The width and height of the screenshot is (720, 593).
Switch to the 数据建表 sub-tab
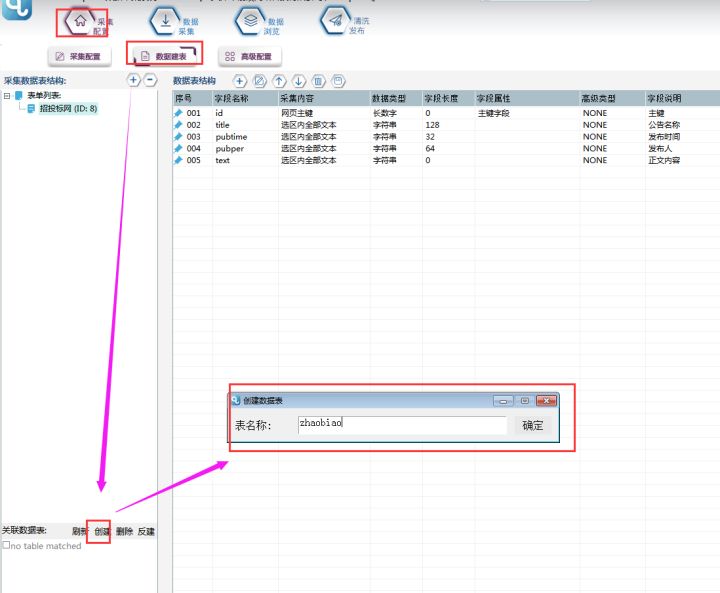[x=164, y=56]
